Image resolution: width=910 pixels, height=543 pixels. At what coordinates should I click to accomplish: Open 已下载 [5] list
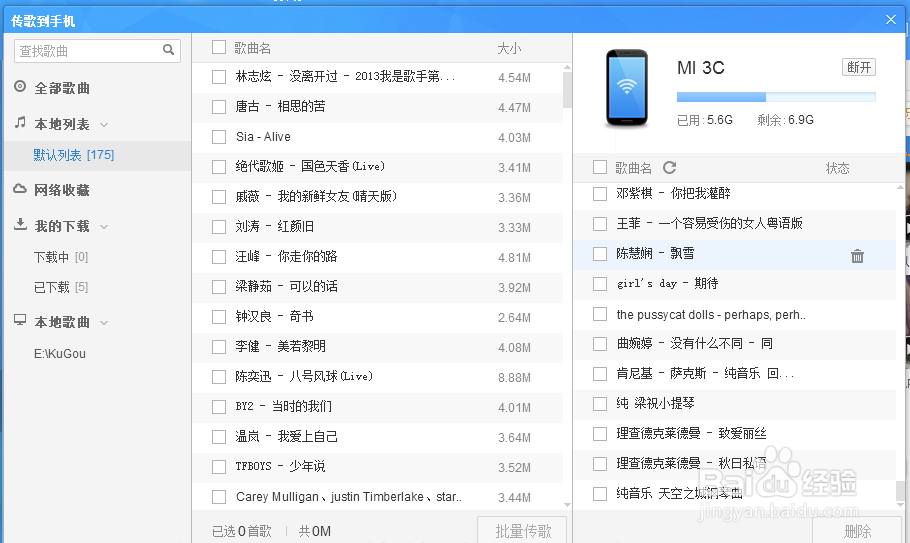[x=61, y=287]
